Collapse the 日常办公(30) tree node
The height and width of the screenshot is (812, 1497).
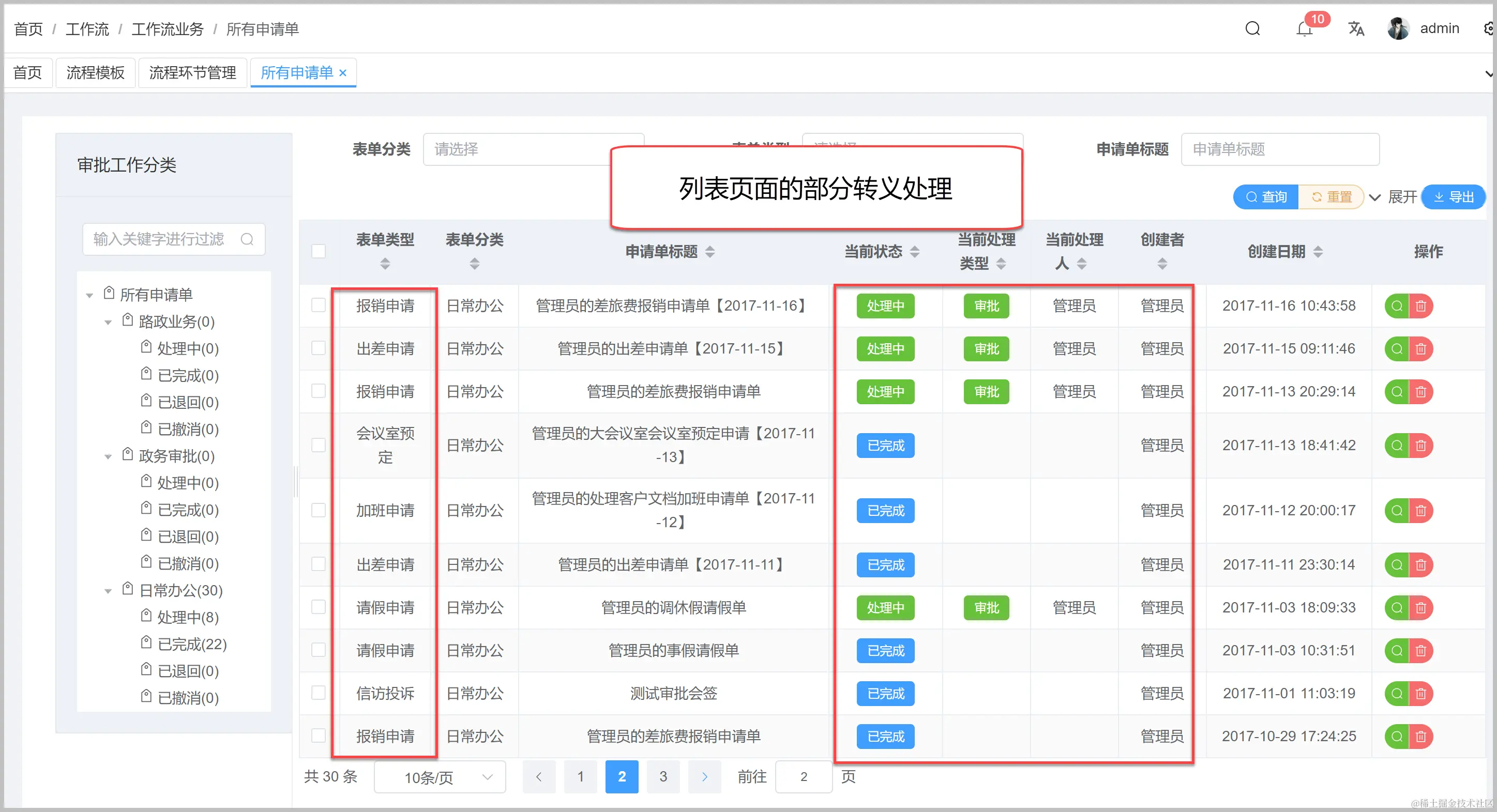click(108, 591)
